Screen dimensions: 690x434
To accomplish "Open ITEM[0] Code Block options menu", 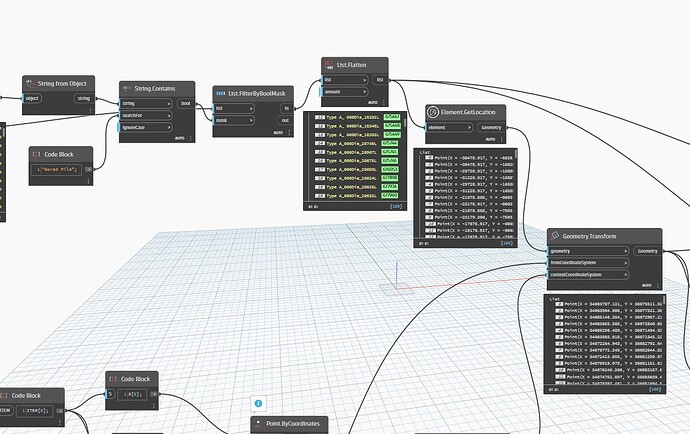I will point(60,422).
